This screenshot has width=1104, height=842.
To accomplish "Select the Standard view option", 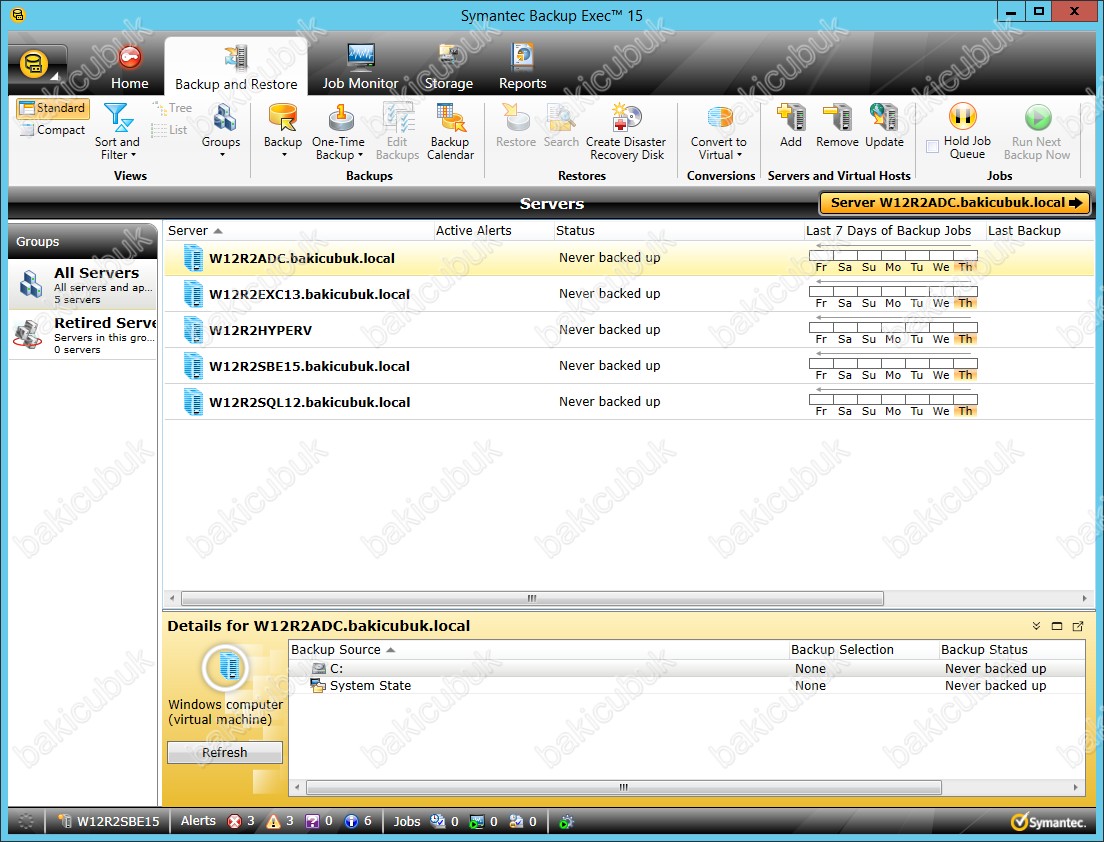I will pyautogui.click(x=53, y=108).
